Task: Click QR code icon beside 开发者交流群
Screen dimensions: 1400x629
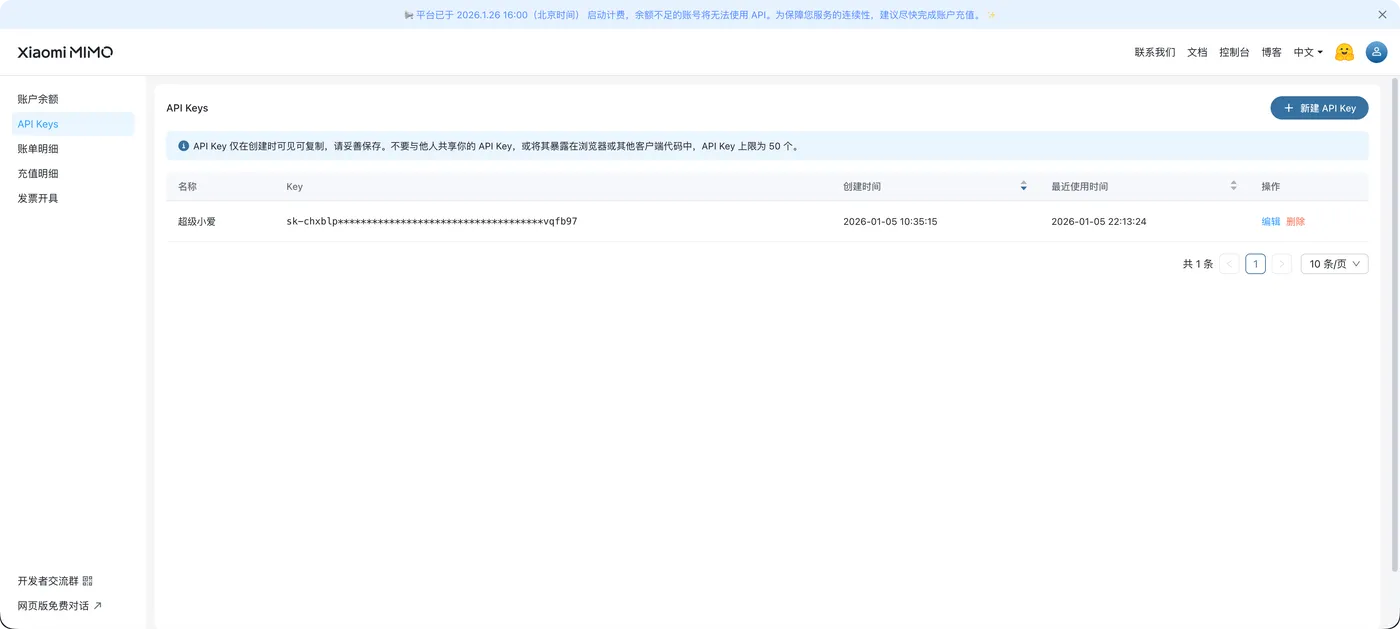Action: pos(88,580)
